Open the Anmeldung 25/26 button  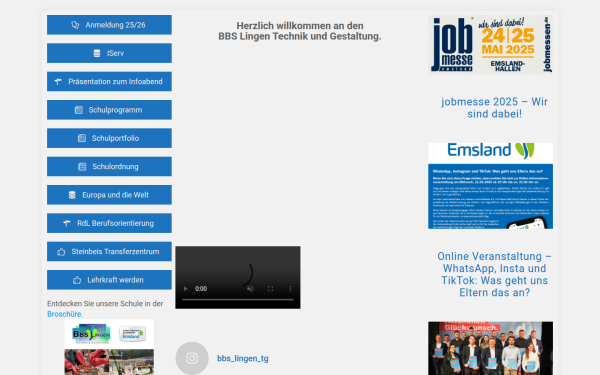pos(109,25)
